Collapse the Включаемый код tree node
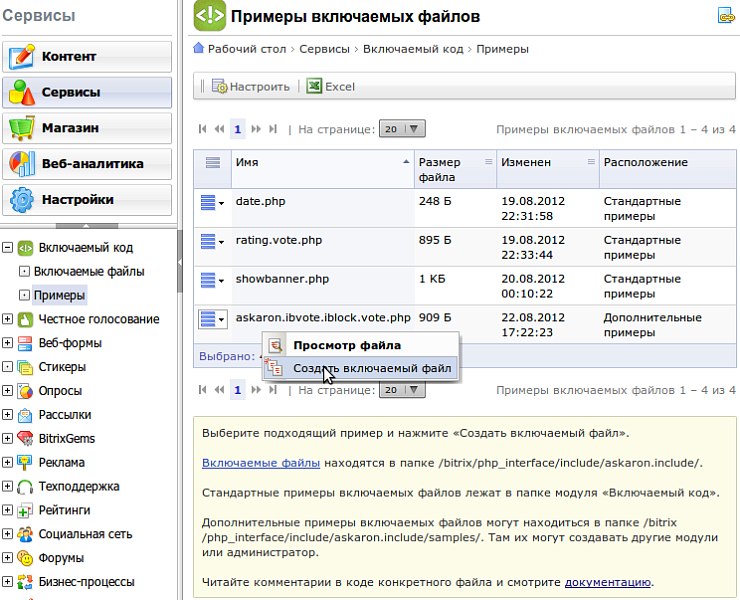The height and width of the screenshot is (600, 740). [8, 248]
